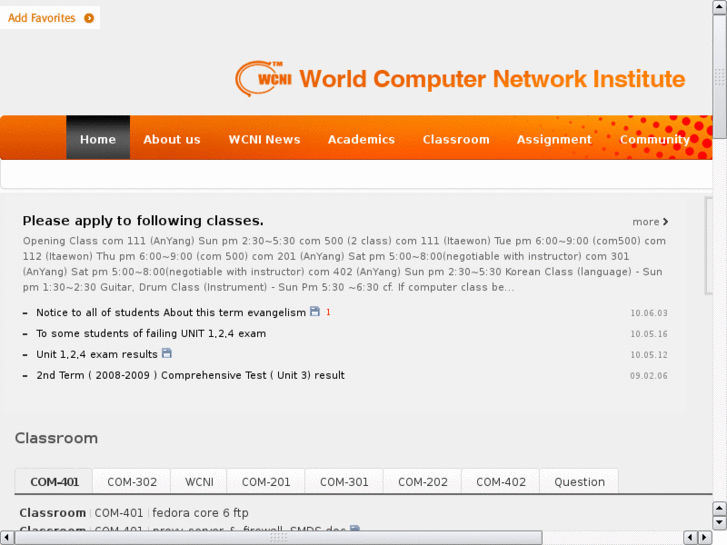
Task: Click the small up arrow above the lower vertical arrows
Action: click(719, 508)
